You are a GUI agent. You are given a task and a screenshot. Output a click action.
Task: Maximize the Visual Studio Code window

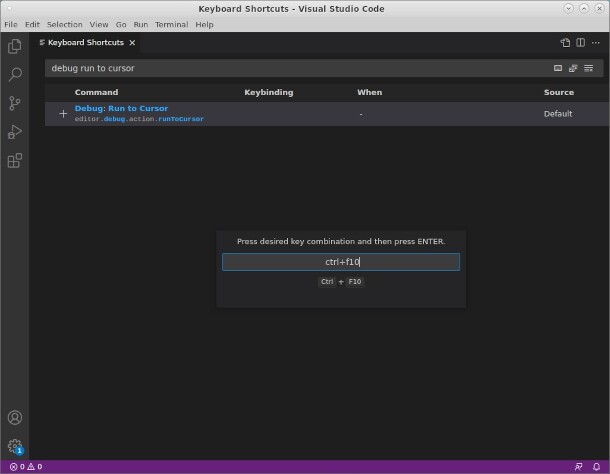click(x=584, y=9)
